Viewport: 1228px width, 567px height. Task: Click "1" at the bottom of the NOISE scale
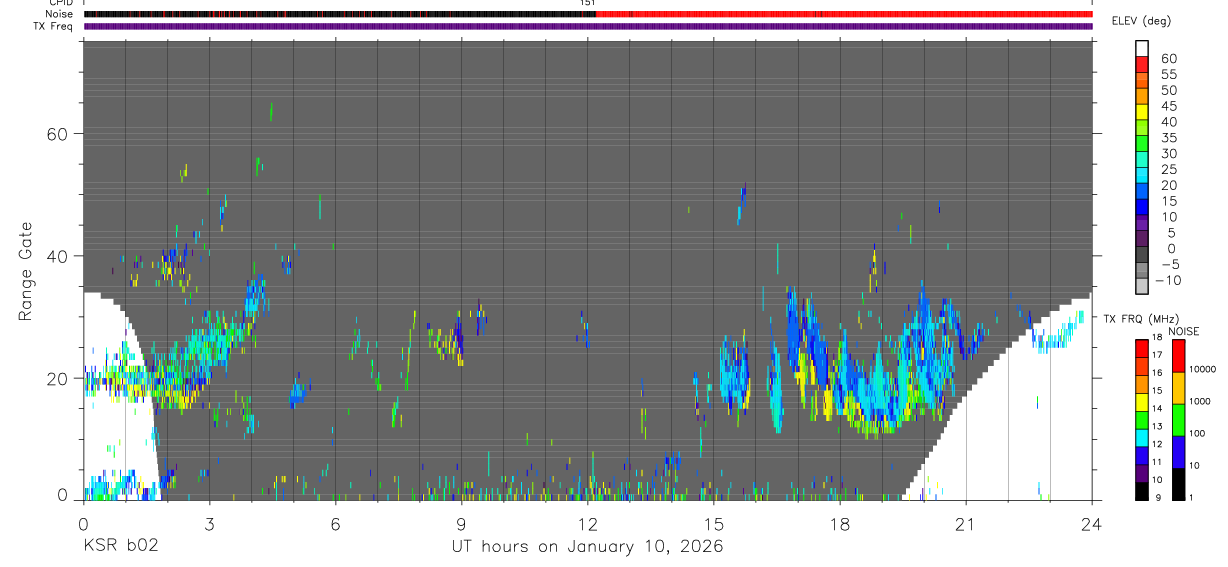tap(1193, 498)
